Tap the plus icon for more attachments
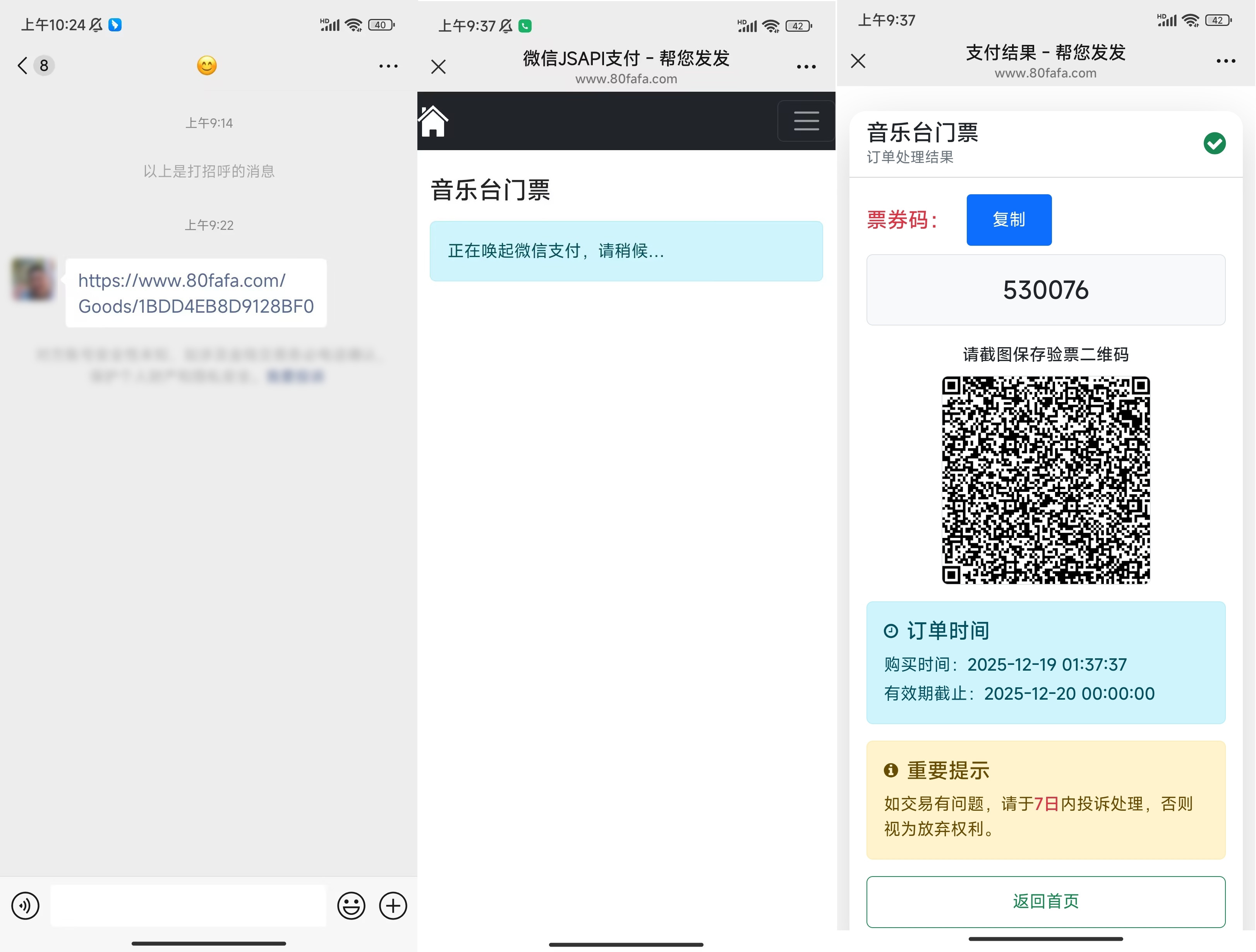The image size is (1256, 952). (x=393, y=906)
